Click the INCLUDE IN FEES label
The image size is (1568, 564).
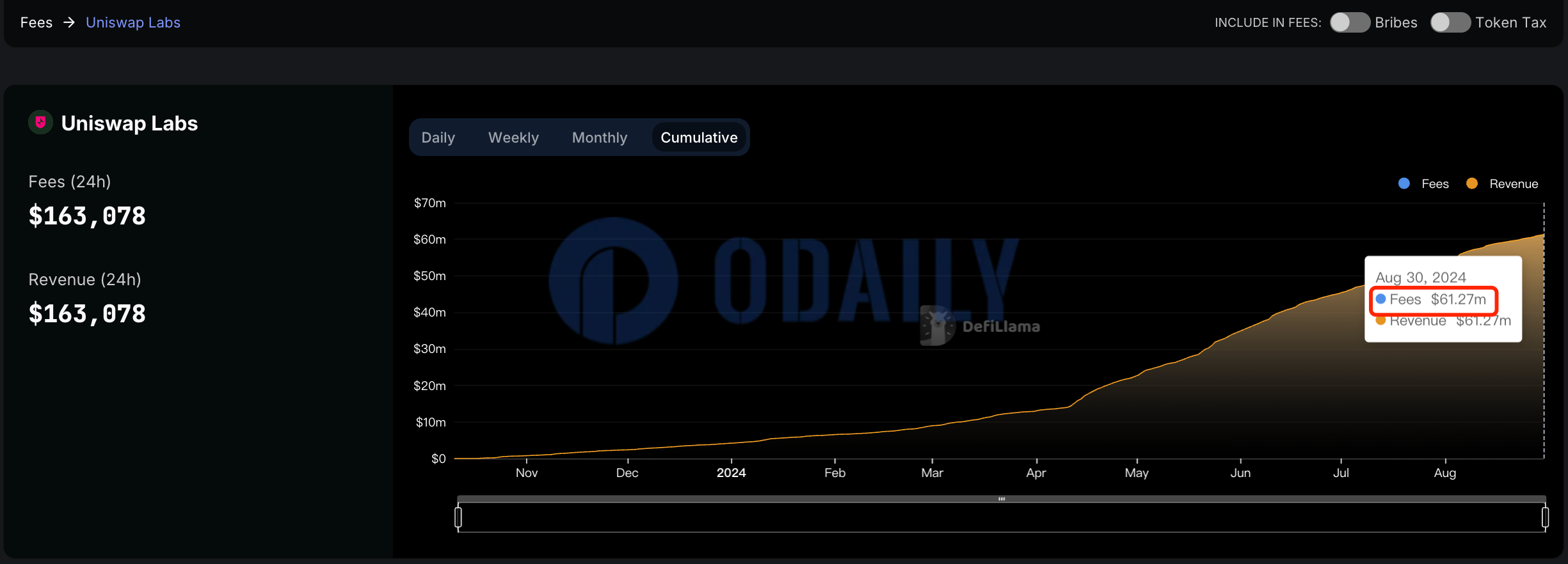click(x=1268, y=22)
